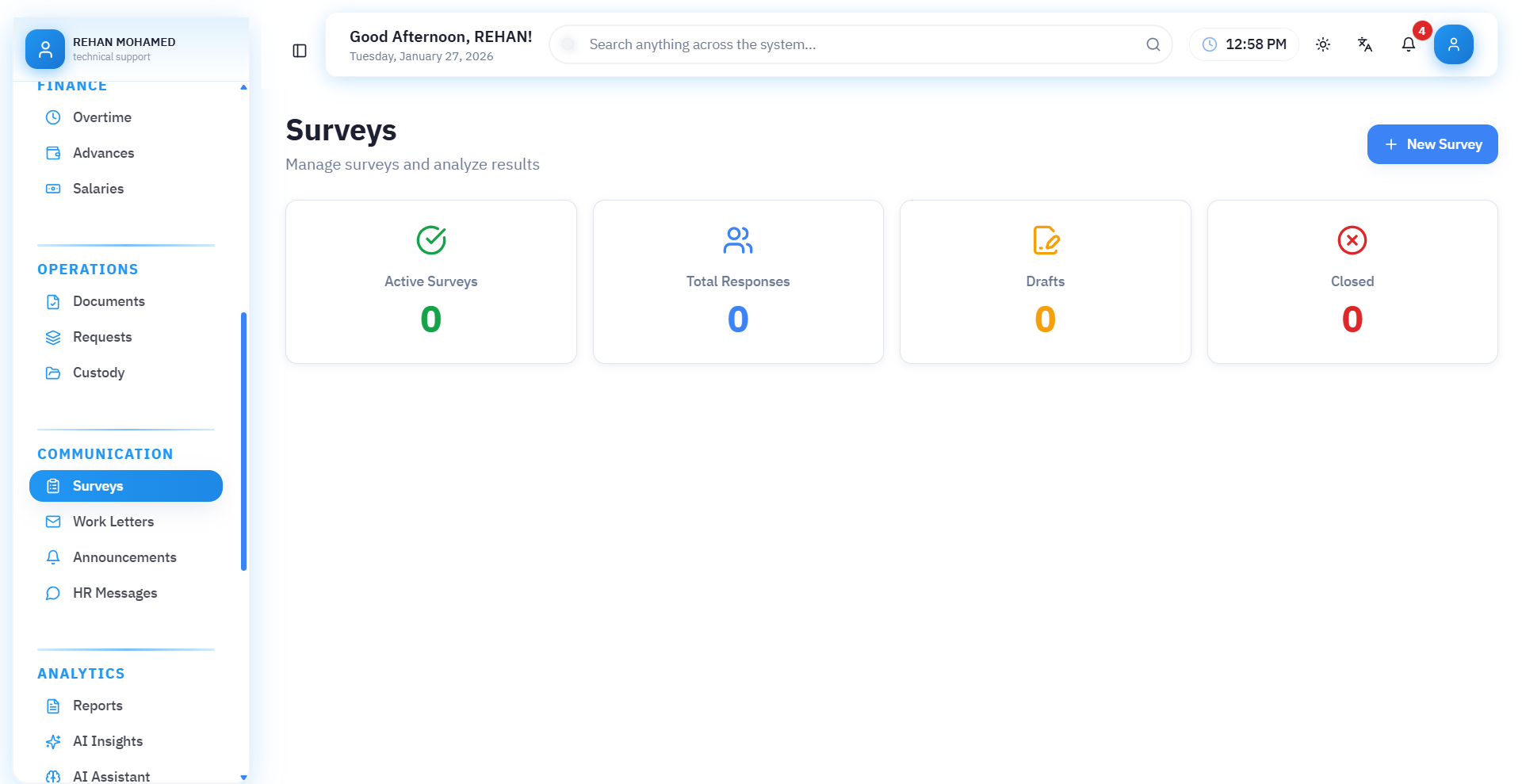The image size is (1522, 784).
Task: Click the Documents file icon
Action: tap(53, 301)
